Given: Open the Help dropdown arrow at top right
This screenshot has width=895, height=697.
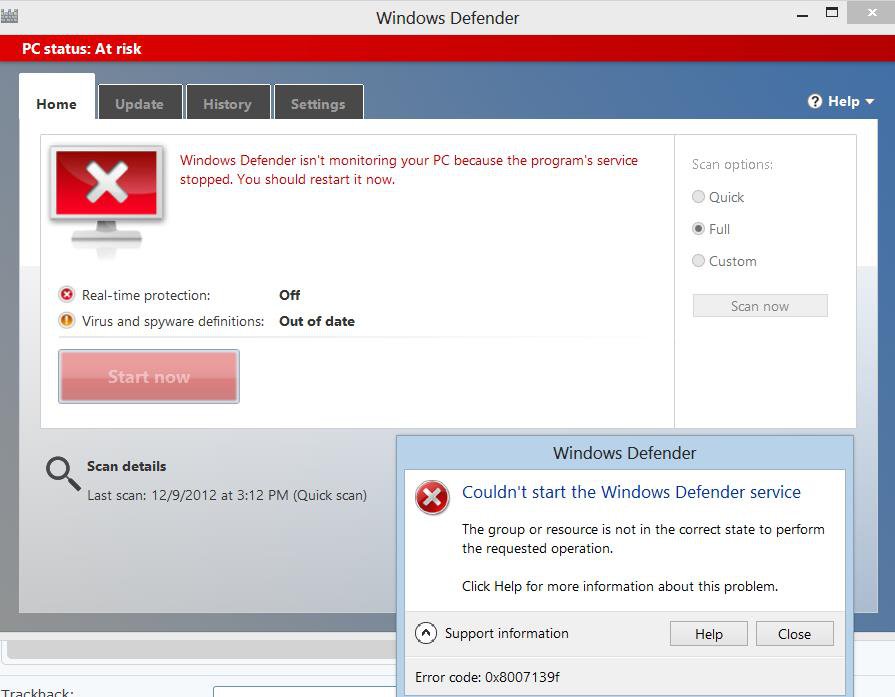Looking at the screenshot, I should point(870,102).
